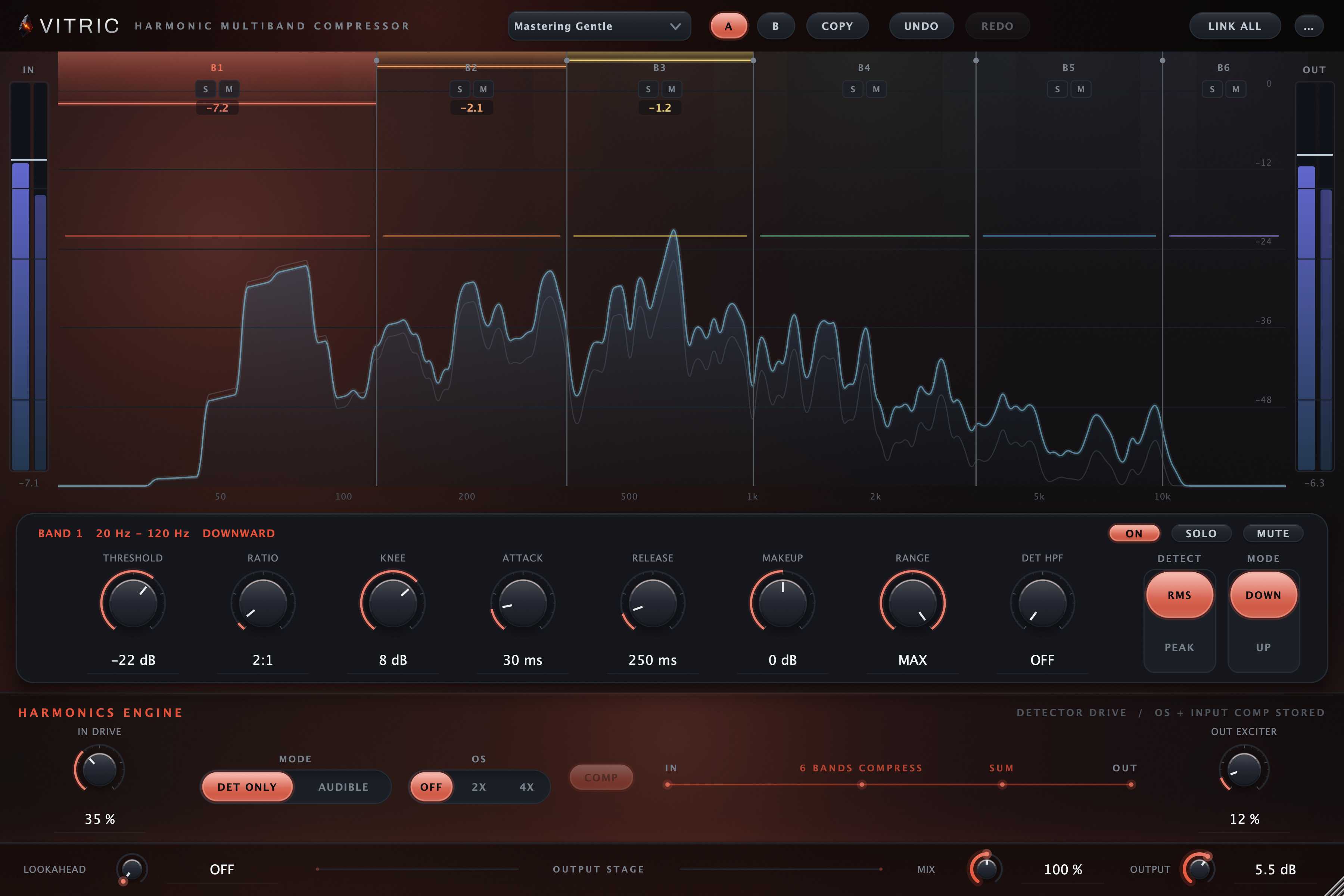Solo band B4 with the S icon
1344x896 pixels.
(x=853, y=89)
